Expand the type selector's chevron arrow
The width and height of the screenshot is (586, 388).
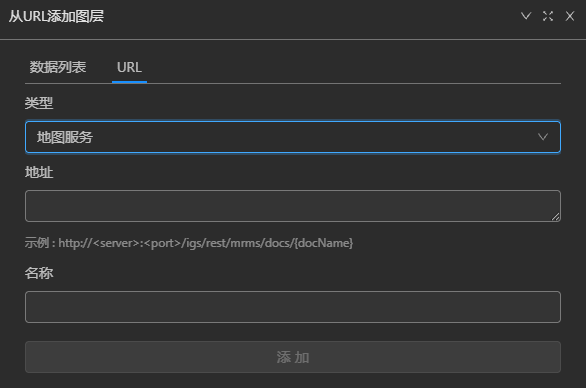pos(543,137)
